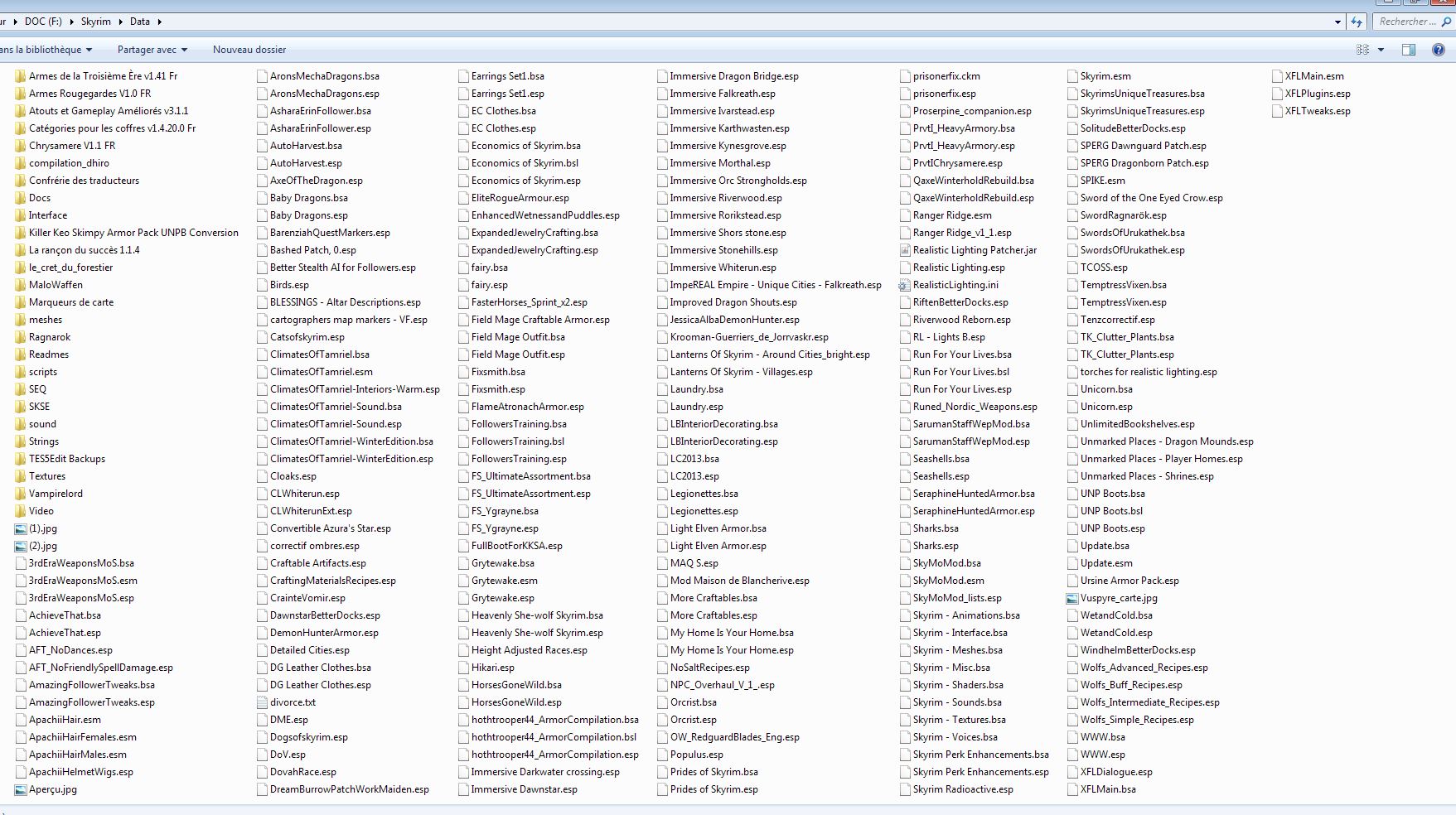Select Realistic Lighting Patcher.jar file icon
The image size is (1456, 815).
pos(905,250)
